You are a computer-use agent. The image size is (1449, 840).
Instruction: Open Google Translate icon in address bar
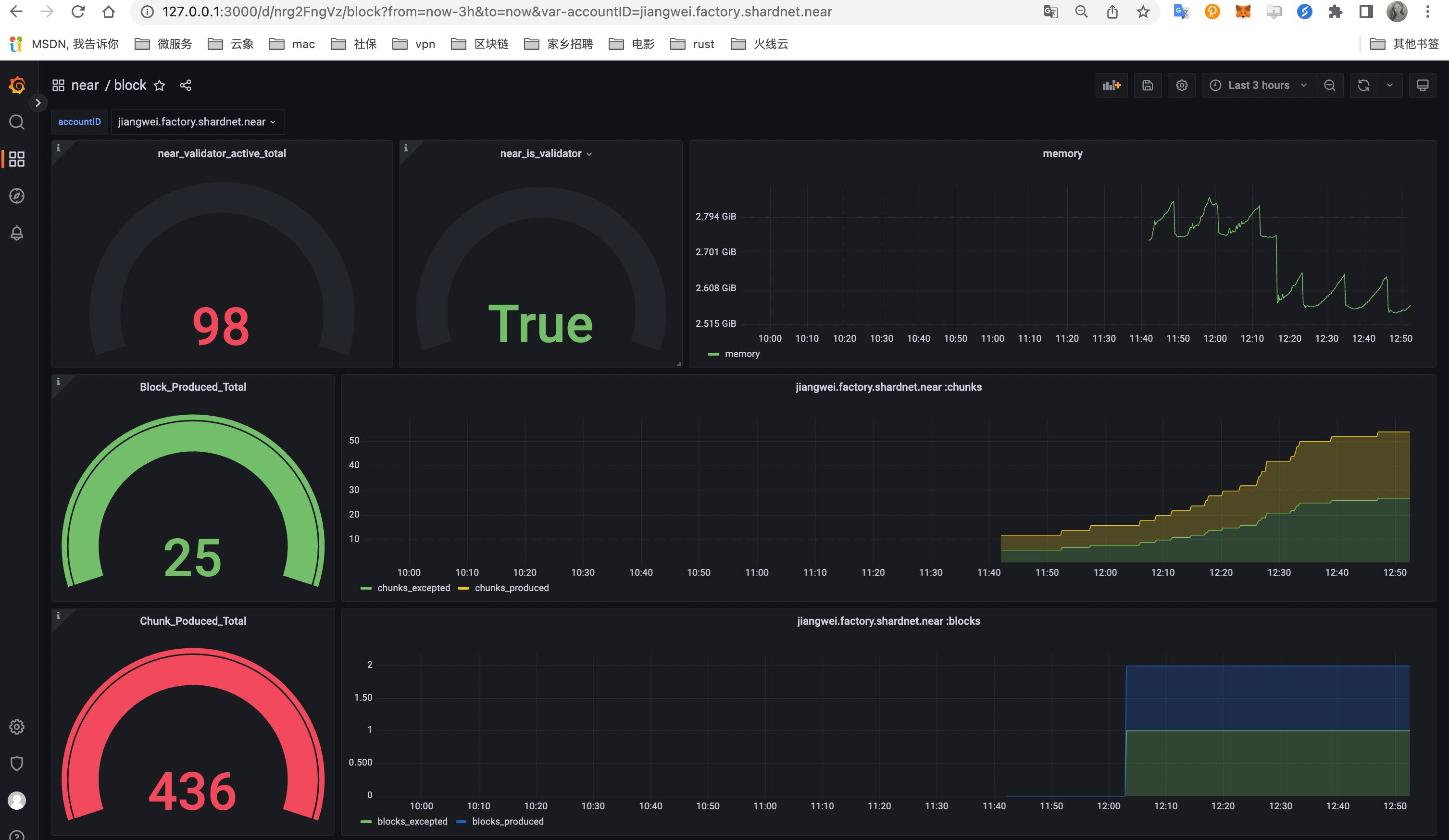click(1050, 12)
